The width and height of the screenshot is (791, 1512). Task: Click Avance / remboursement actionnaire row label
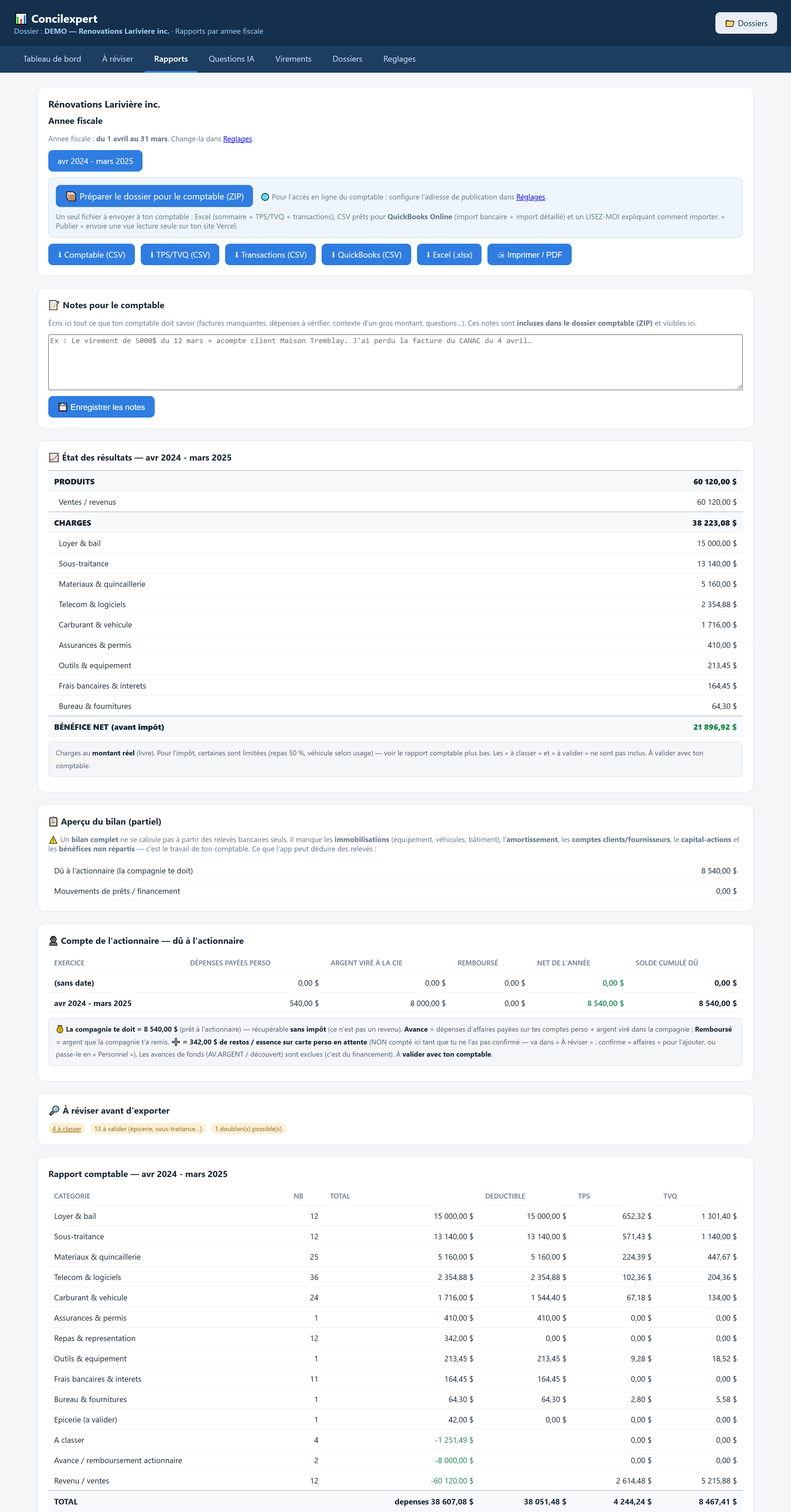(x=118, y=1460)
